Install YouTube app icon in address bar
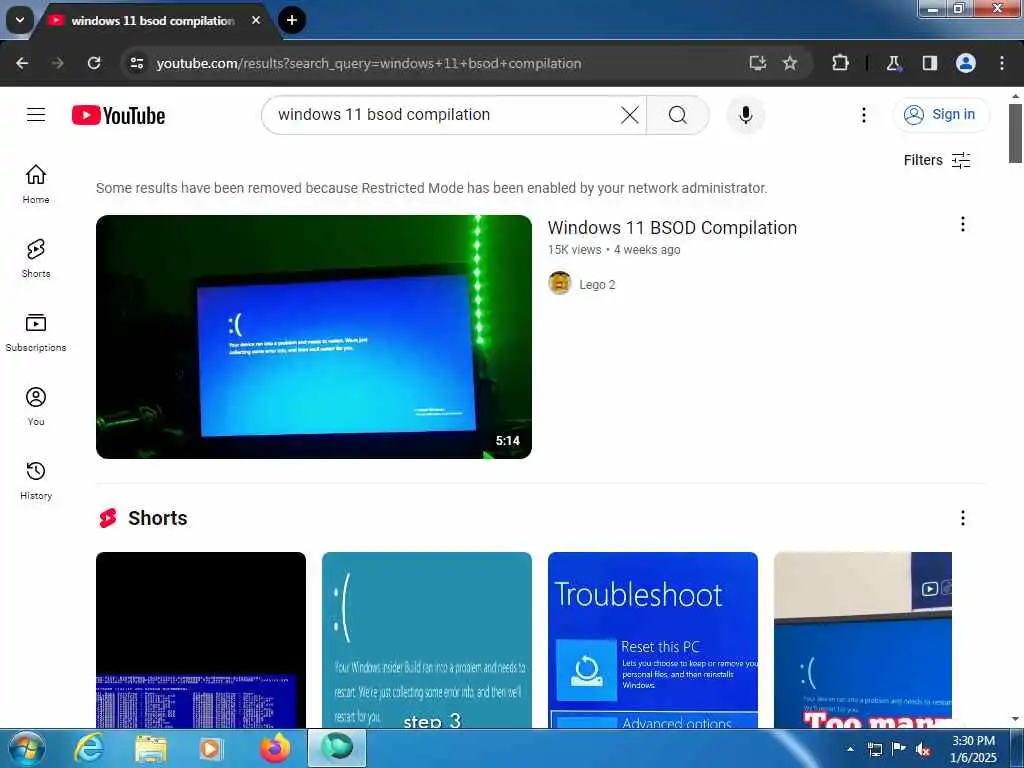 tap(758, 63)
